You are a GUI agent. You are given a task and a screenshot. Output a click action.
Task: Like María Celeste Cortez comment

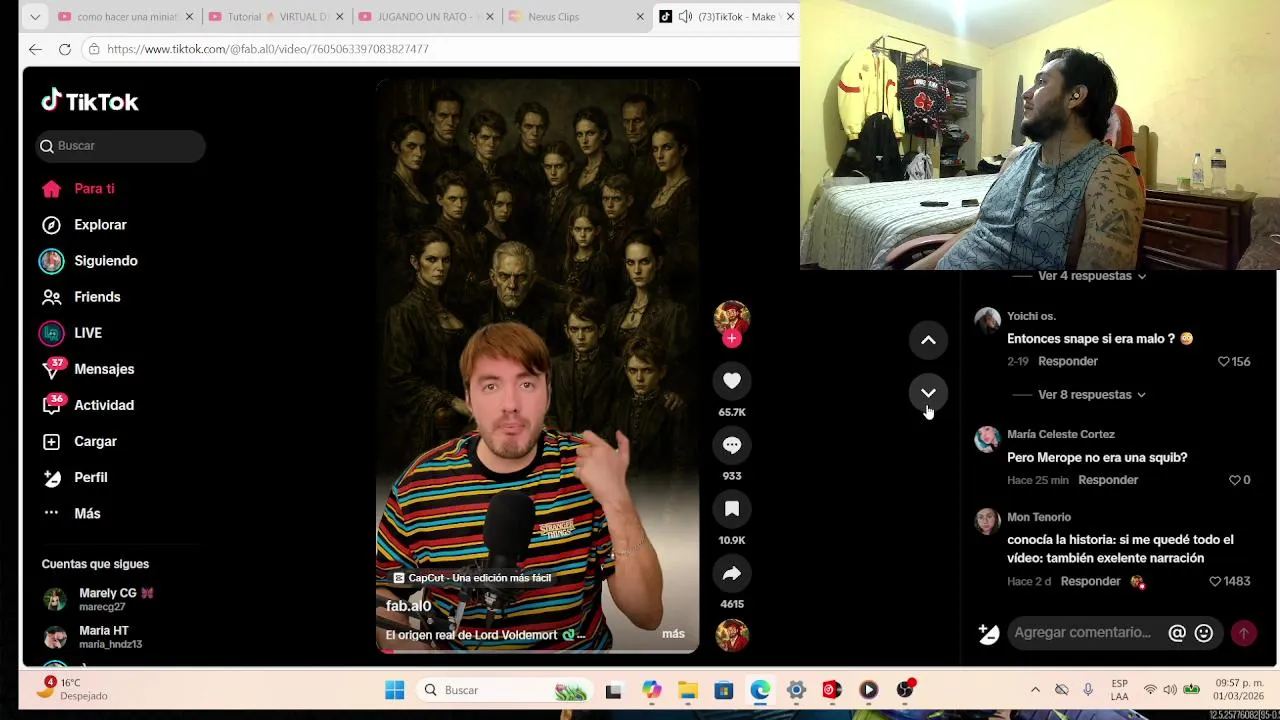pyautogui.click(x=1234, y=480)
